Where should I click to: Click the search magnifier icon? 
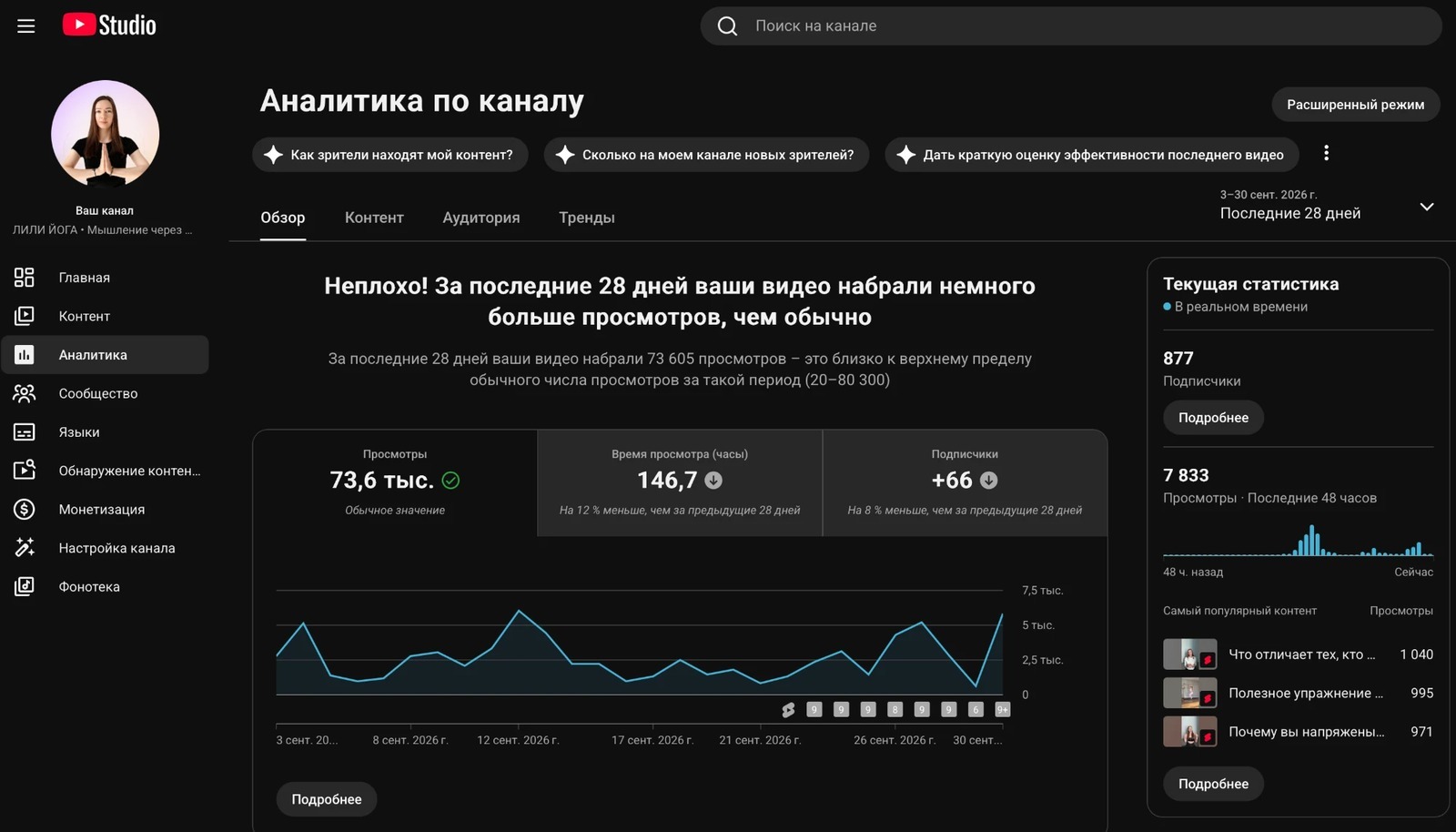click(x=727, y=26)
